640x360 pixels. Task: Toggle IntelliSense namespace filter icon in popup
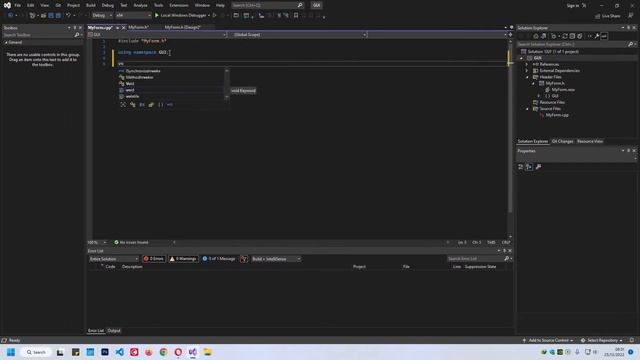click(160, 105)
